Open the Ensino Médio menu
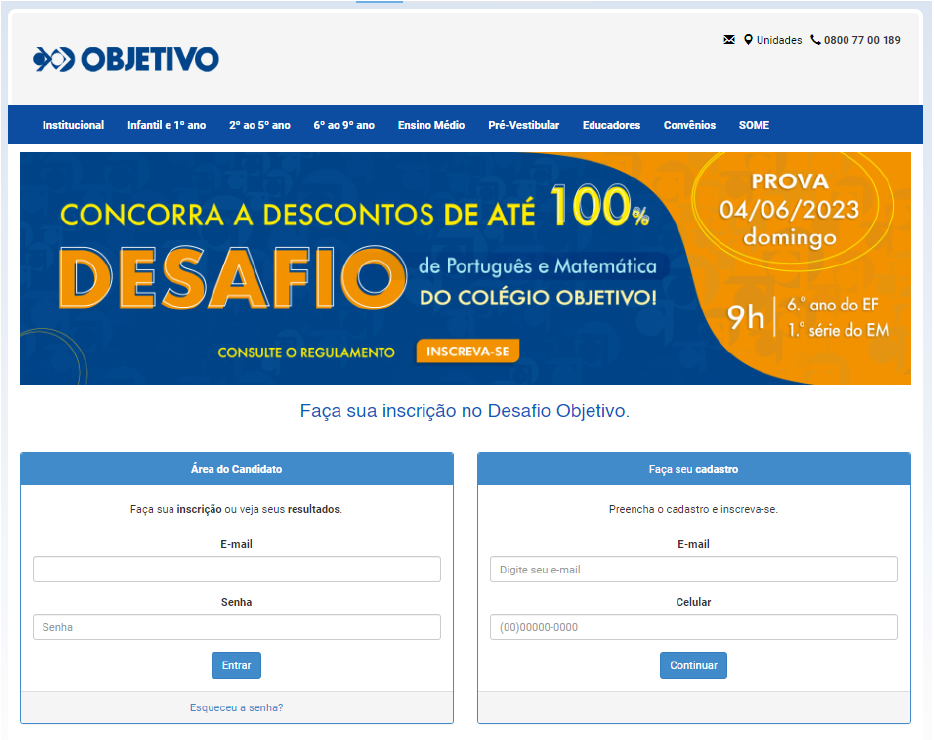The height and width of the screenshot is (740, 934). click(431, 125)
